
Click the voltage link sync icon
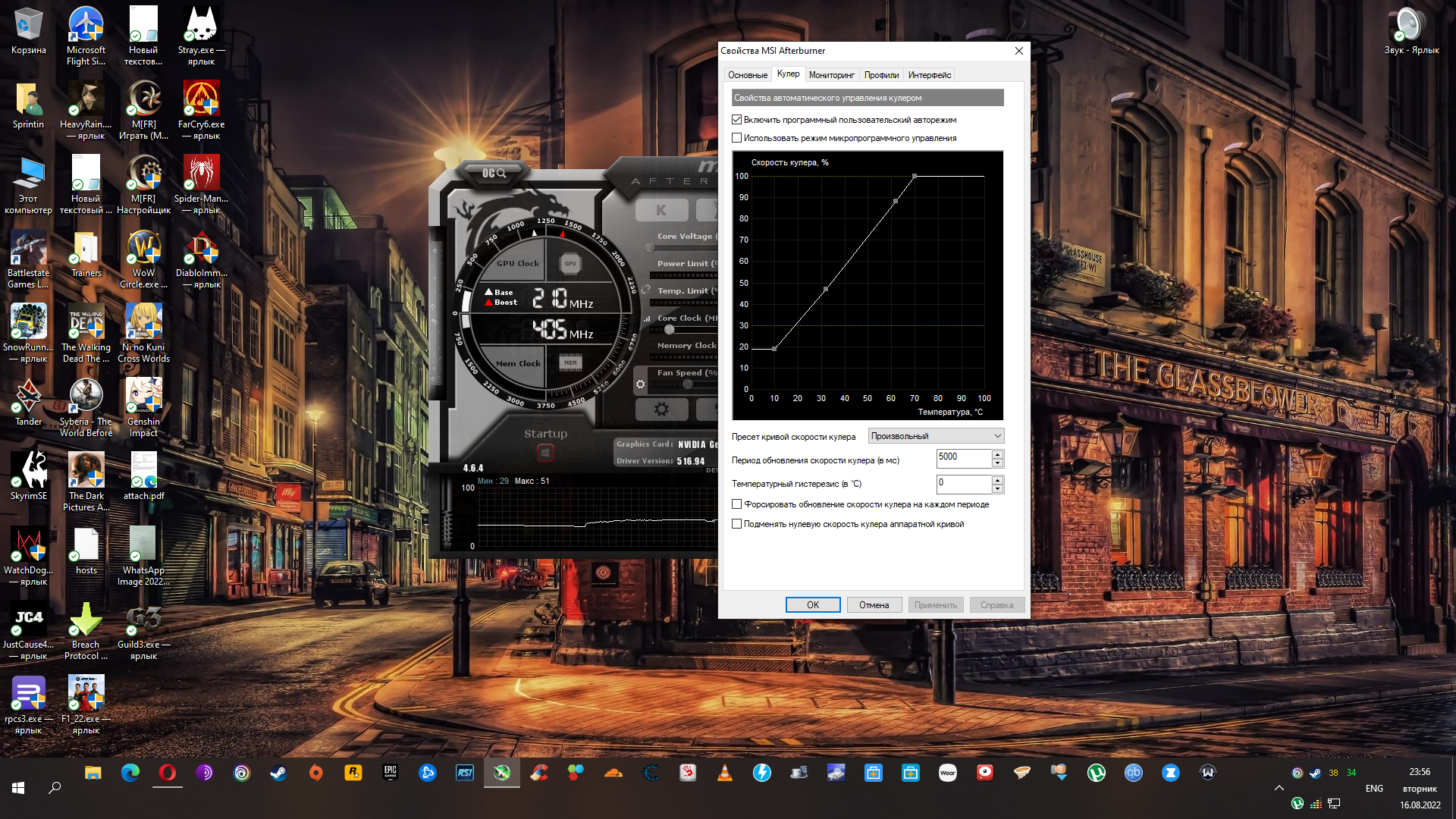coord(645,290)
